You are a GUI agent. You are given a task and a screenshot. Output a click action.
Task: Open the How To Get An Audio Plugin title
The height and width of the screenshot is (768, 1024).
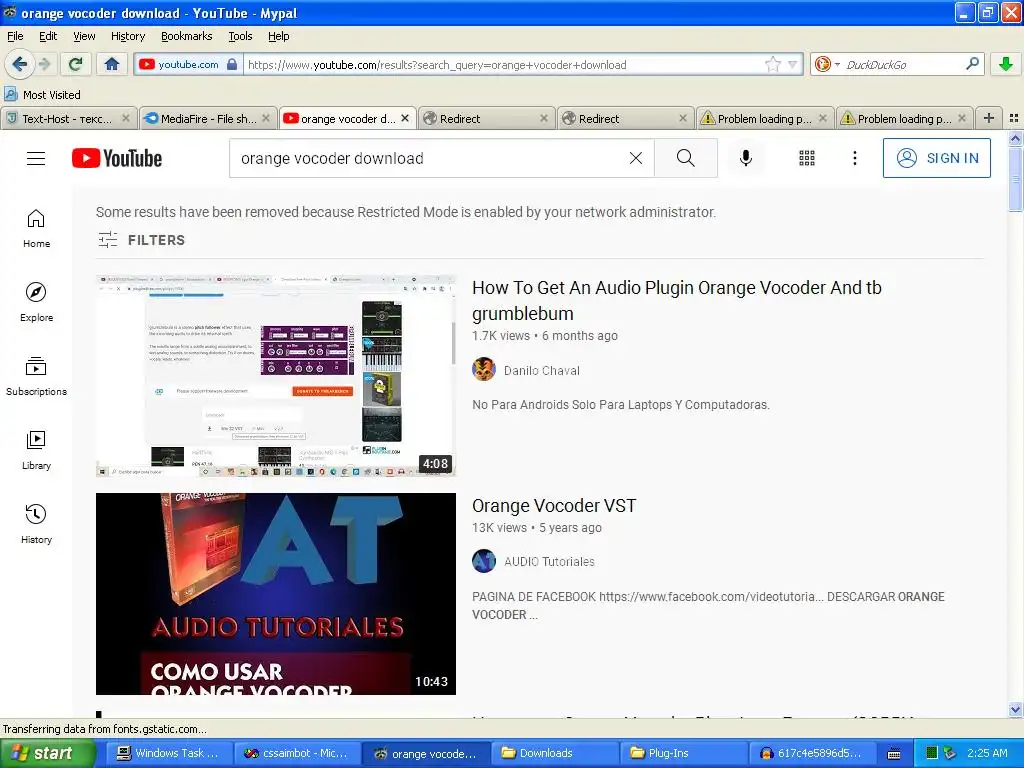[x=677, y=300]
